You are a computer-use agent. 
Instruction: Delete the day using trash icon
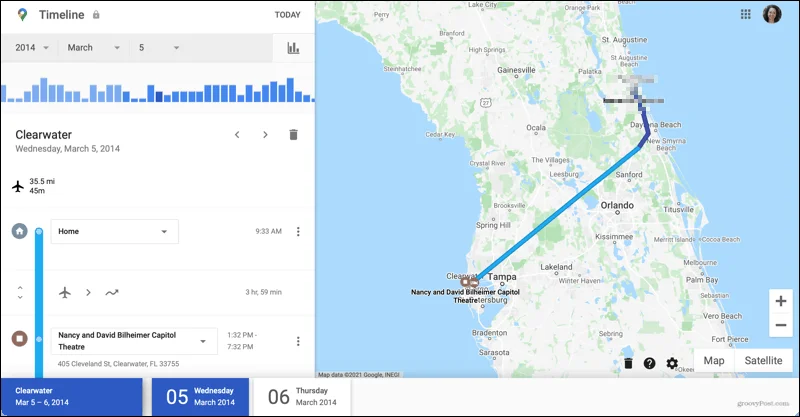(293, 135)
